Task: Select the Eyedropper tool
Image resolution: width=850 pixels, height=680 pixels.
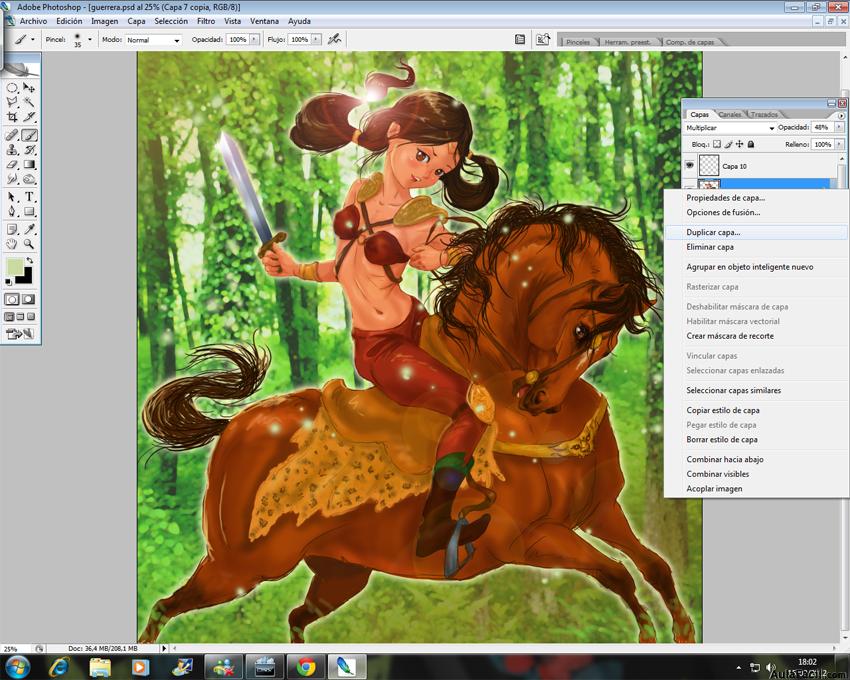Action: [x=29, y=229]
